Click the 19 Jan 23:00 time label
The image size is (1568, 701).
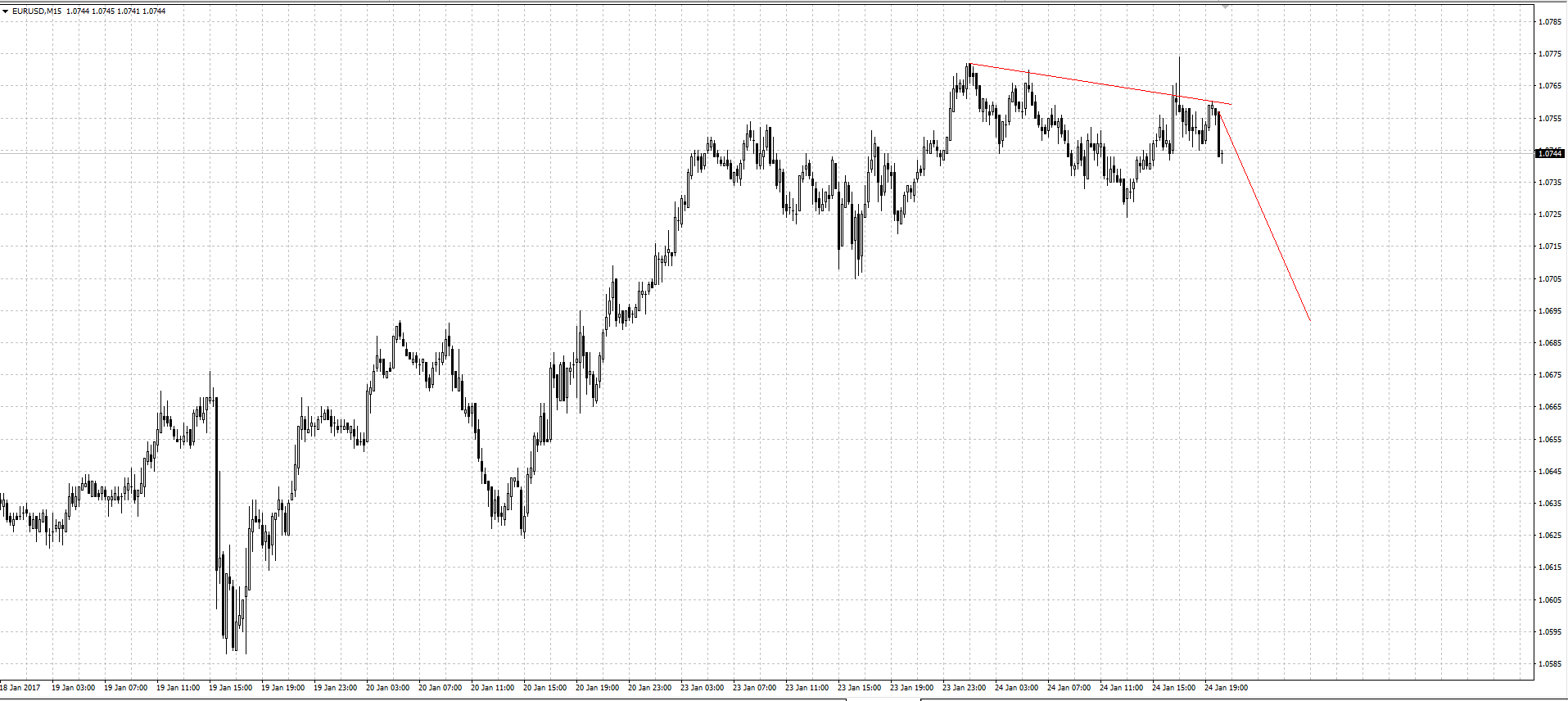335,688
